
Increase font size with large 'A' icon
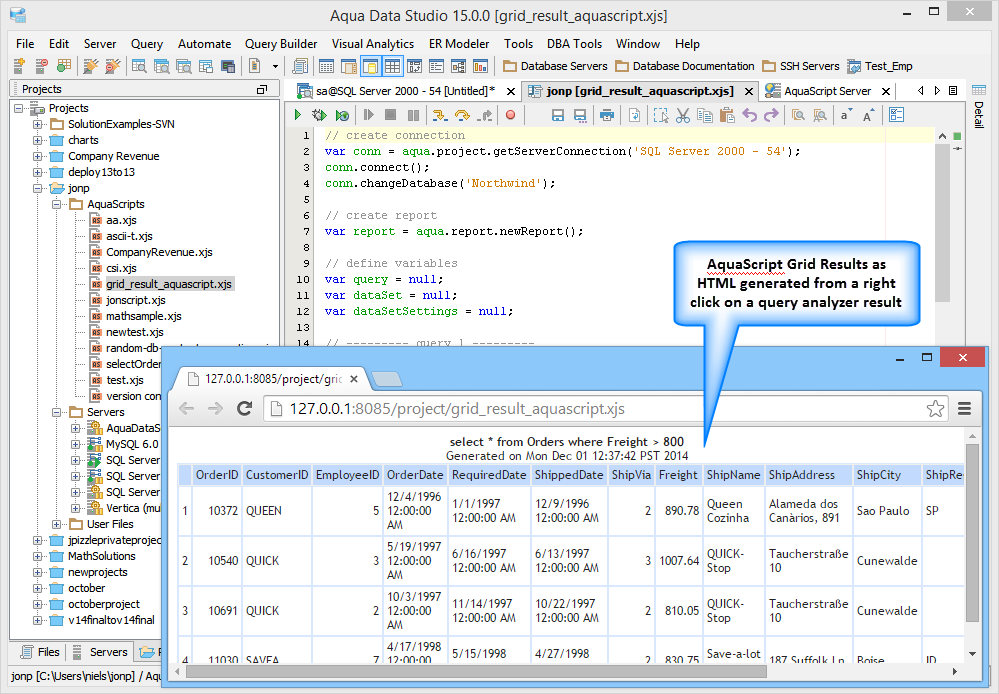click(868, 115)
